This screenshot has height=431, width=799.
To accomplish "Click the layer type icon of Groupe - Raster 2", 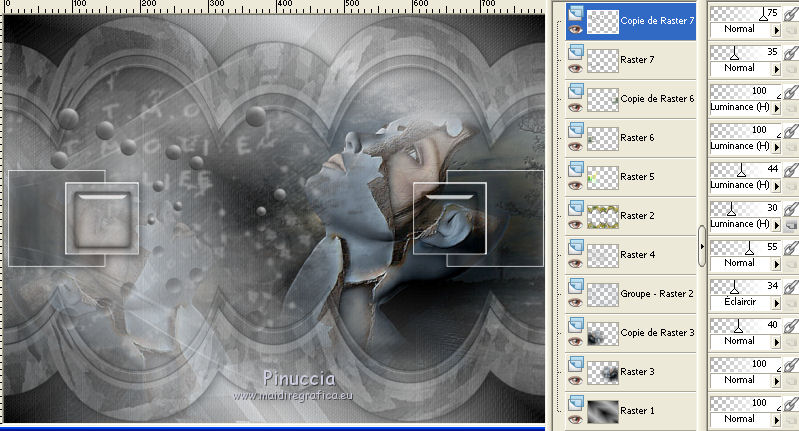I will [x=575, y=286].
